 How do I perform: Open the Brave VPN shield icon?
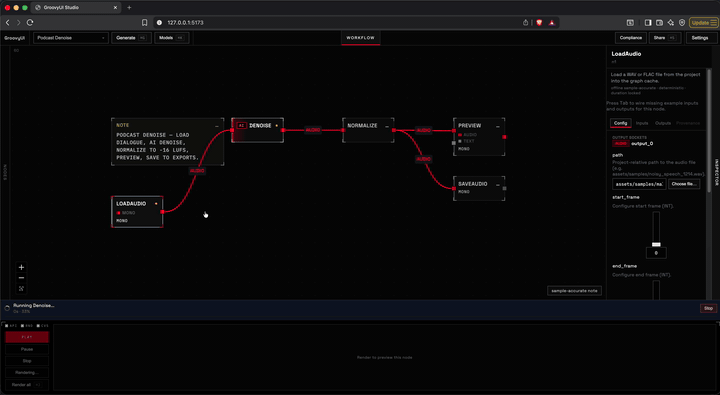(x=682, y=23)
